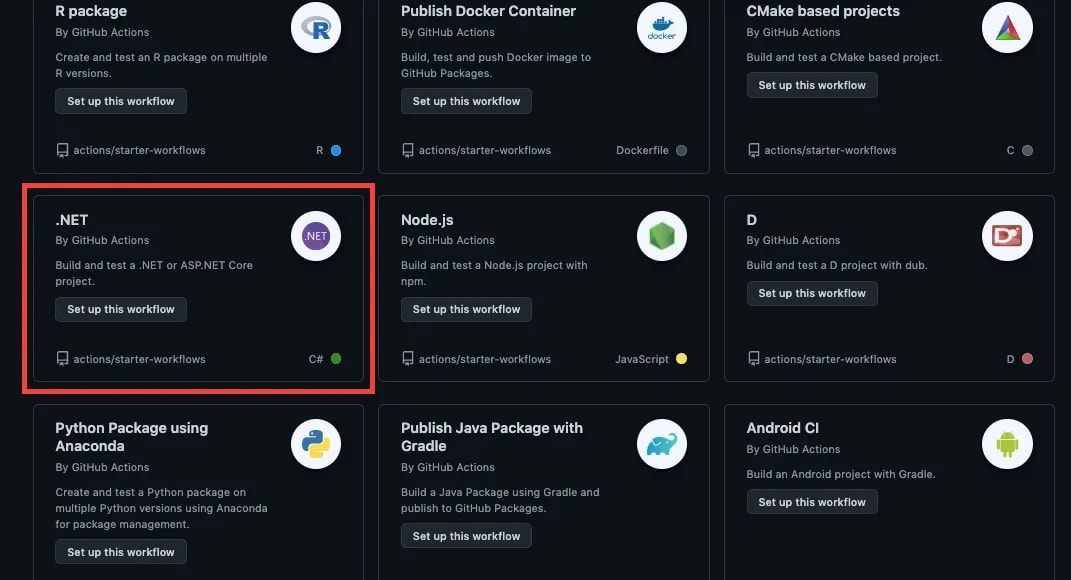Screen dimensions: 1071x580
Task: Click the Python Anaconda logo icon
Action: pyautogui.click(x=316, y=444)
